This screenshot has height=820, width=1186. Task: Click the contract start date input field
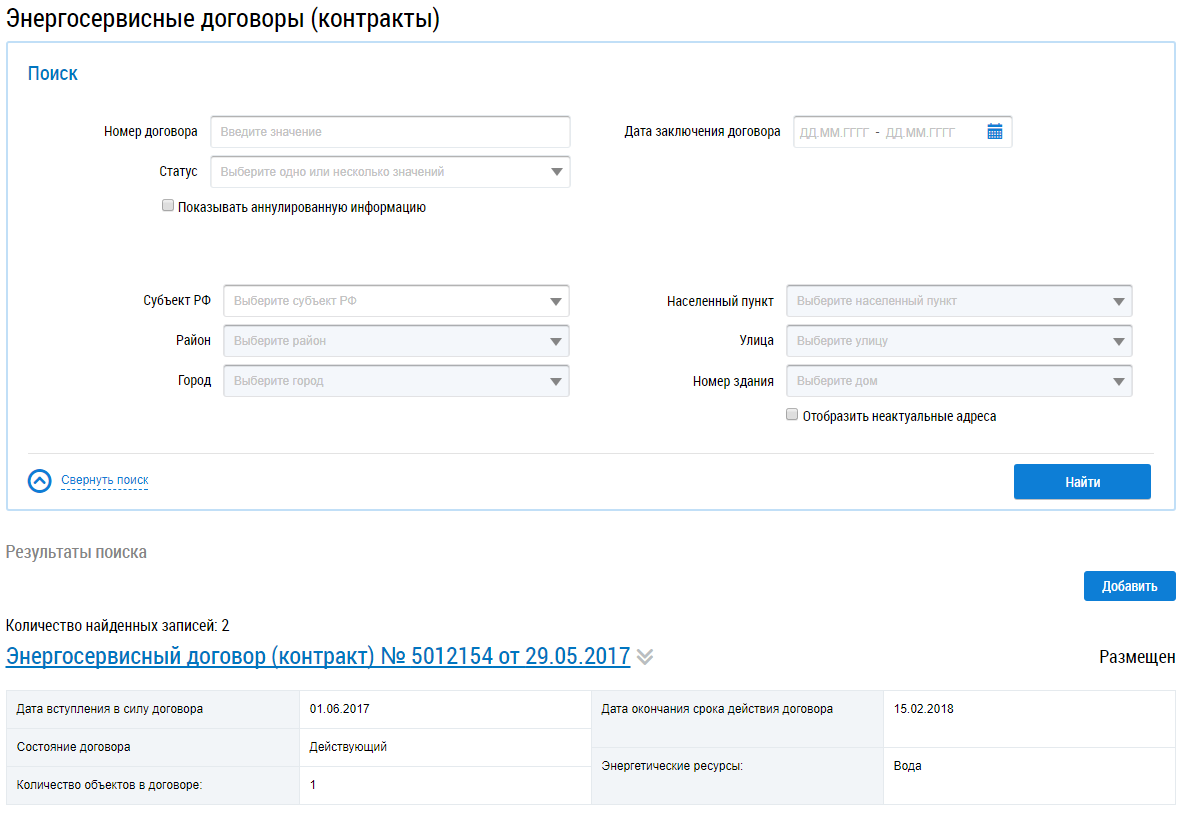[x=834, y=132]
